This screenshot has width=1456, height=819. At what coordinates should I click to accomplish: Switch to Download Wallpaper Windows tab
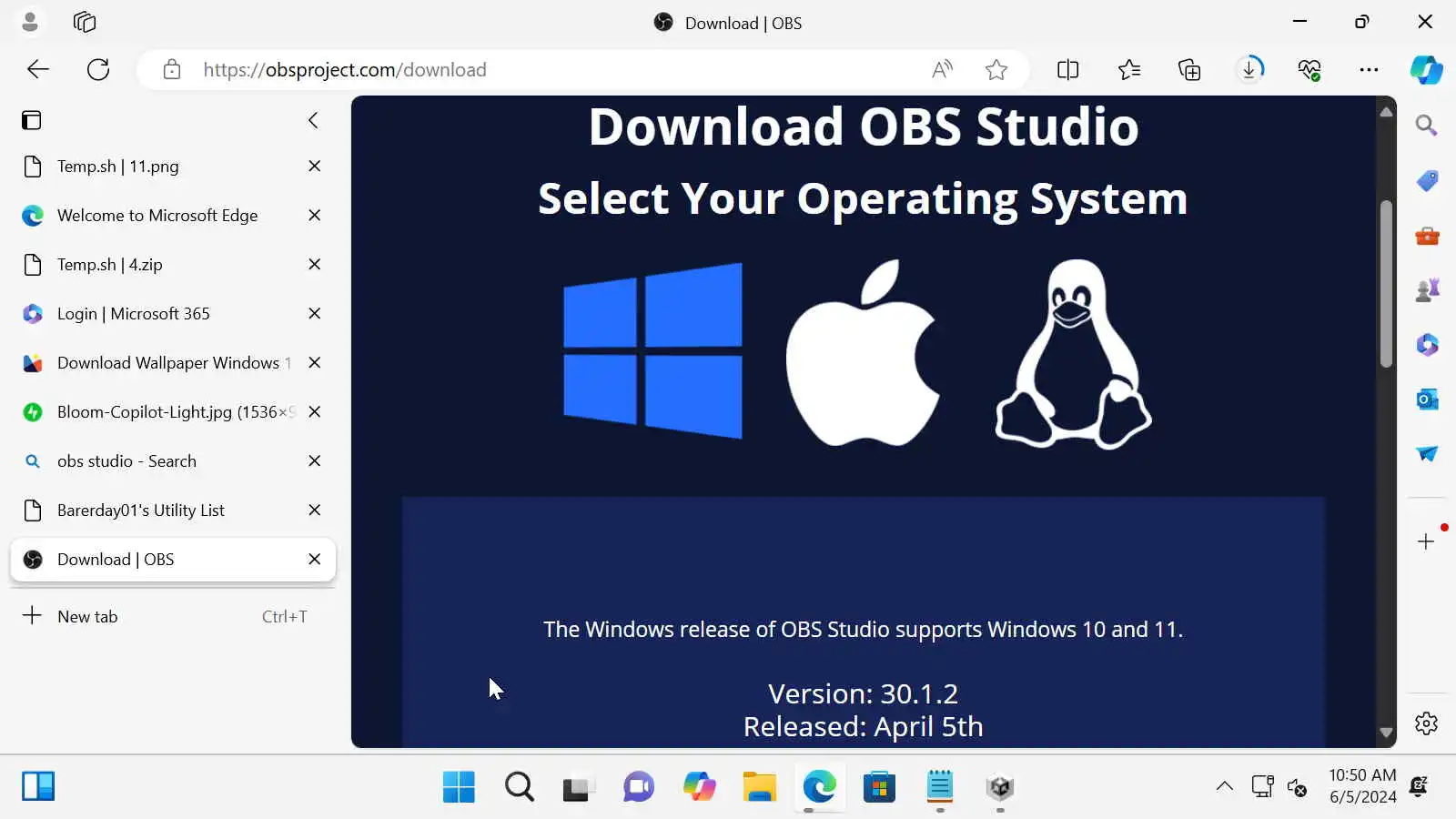[x=173, y=363]
